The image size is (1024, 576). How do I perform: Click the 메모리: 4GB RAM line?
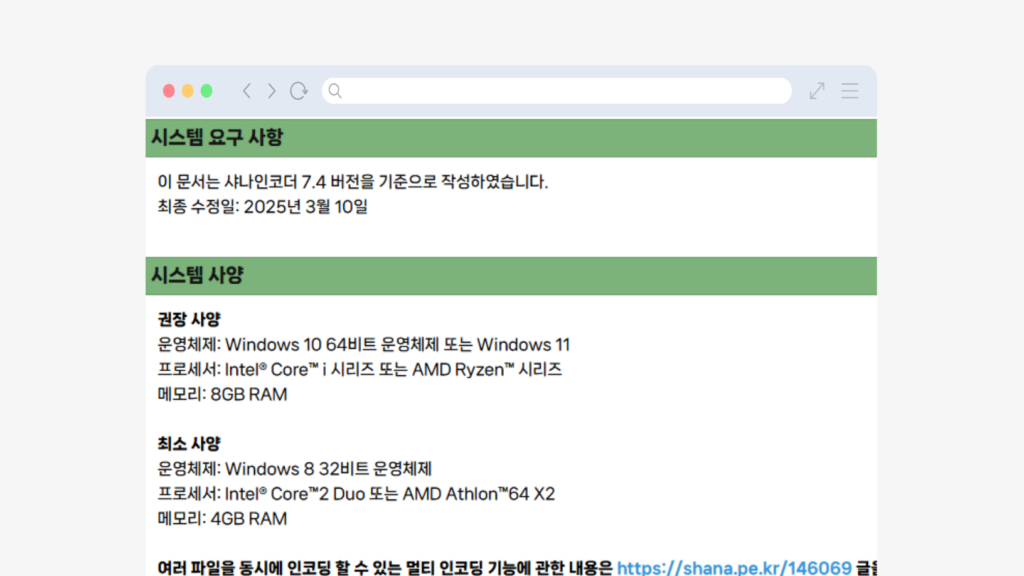click(222, 519)
